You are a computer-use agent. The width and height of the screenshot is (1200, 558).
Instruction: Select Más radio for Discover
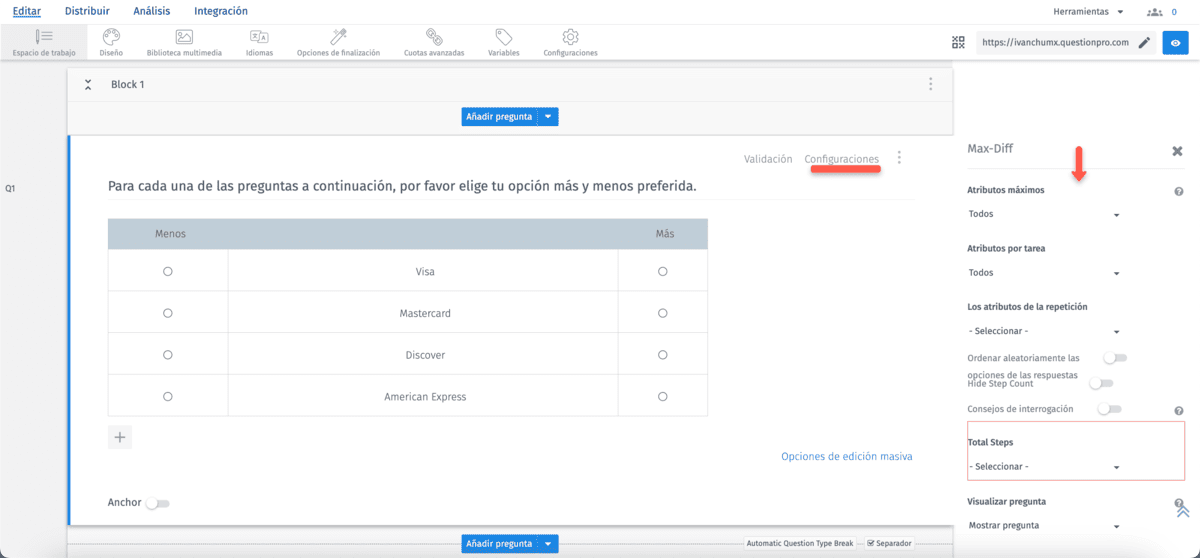[662, 355]
